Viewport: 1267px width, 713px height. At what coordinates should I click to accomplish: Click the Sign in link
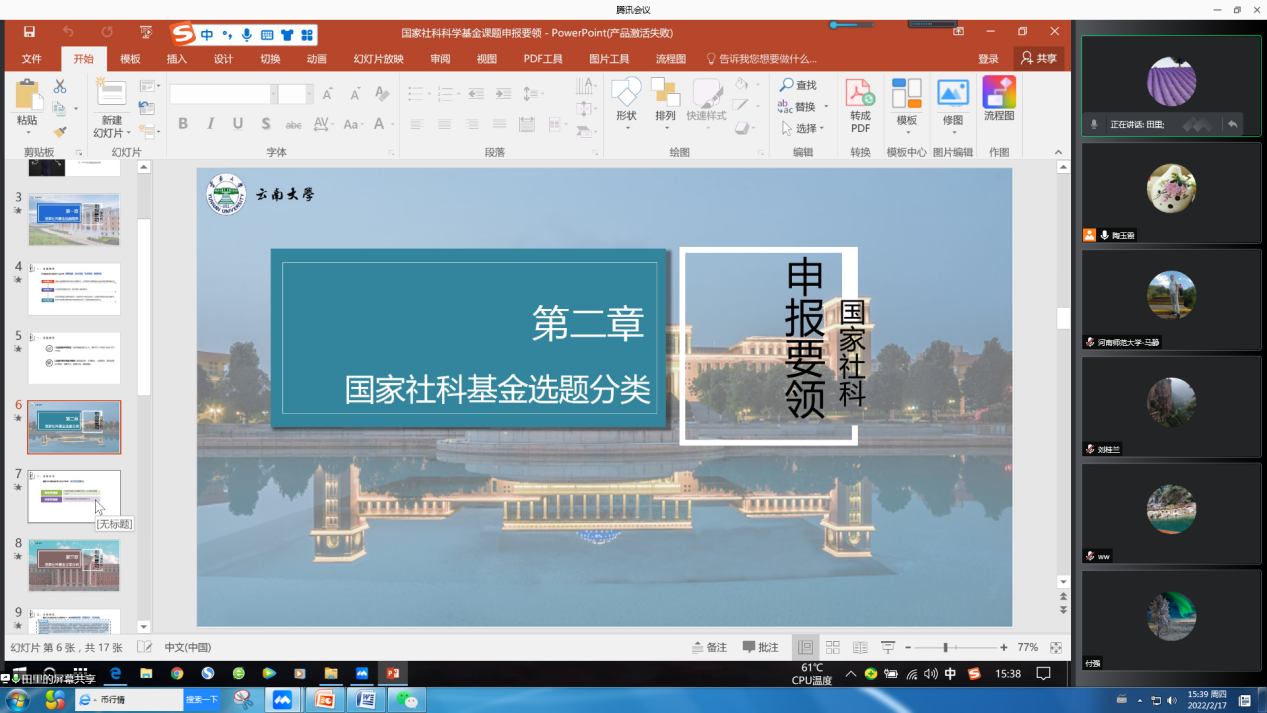click(x=988, y=59)
